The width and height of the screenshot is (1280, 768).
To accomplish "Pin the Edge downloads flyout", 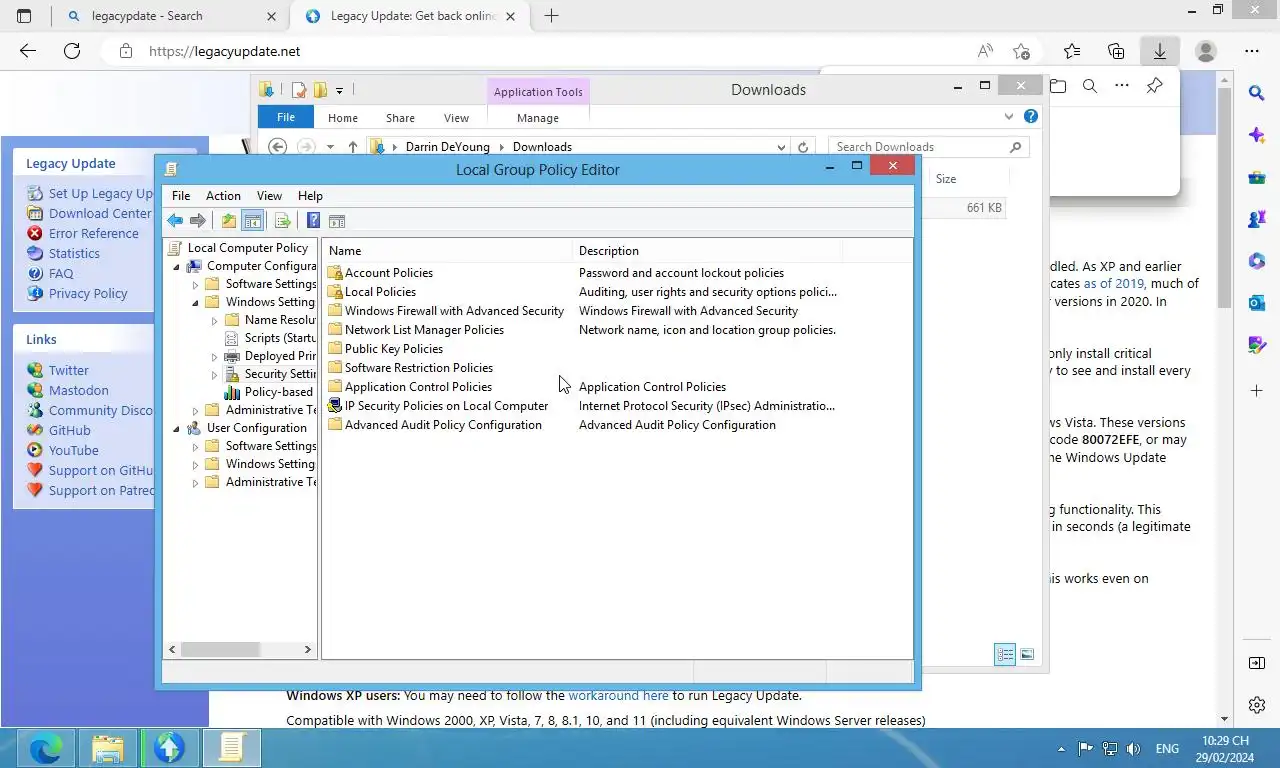I will coord(1154,86).
